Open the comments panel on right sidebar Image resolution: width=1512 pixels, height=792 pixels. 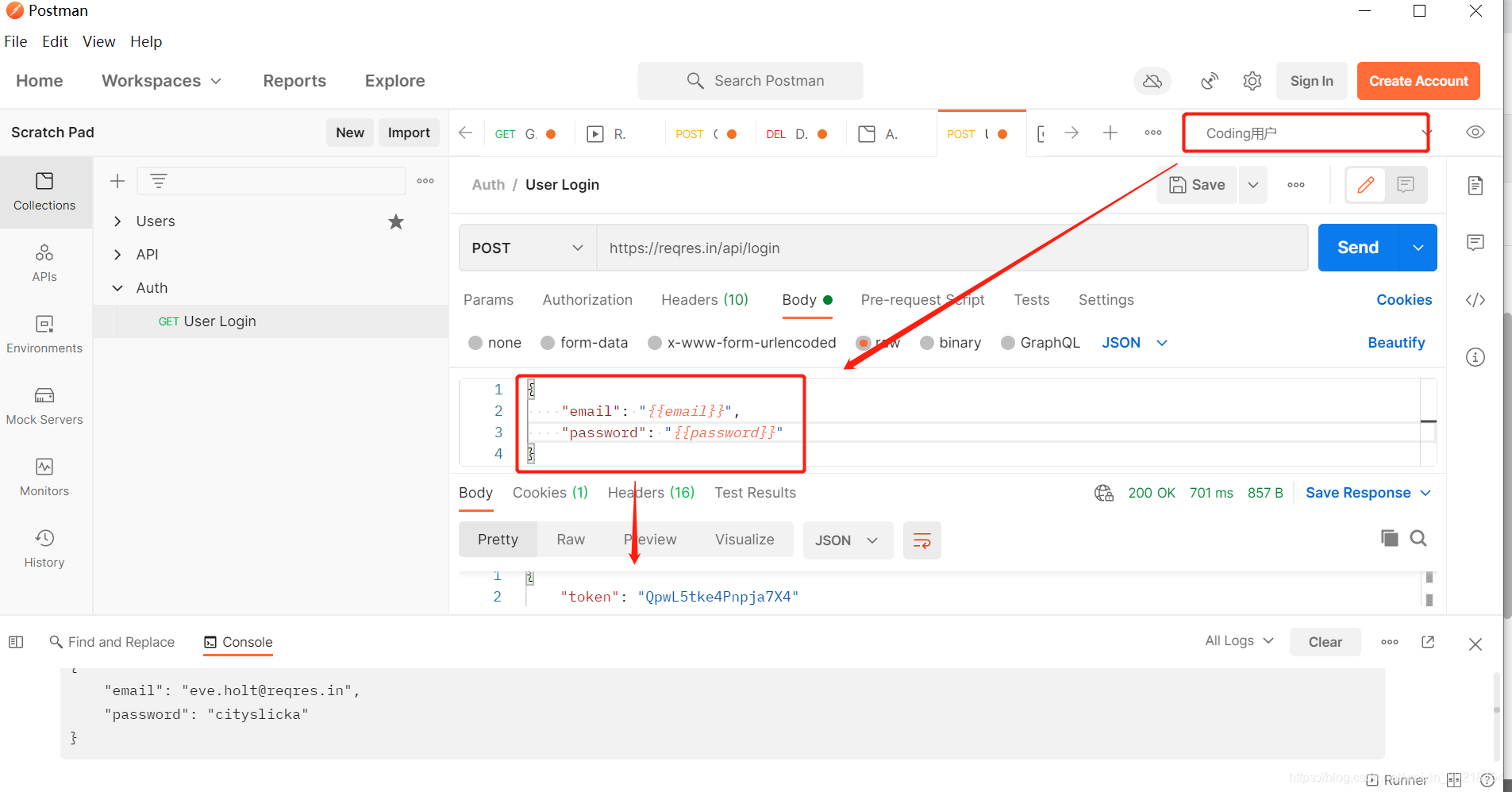[1475, 243]
